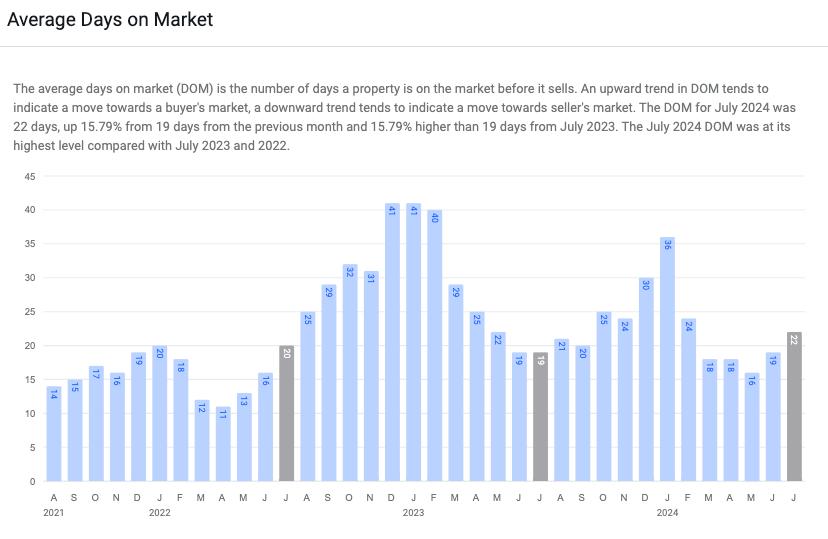
Task: Select the August 2023 bar labeled 21
Action: click(x=562, y=410)
